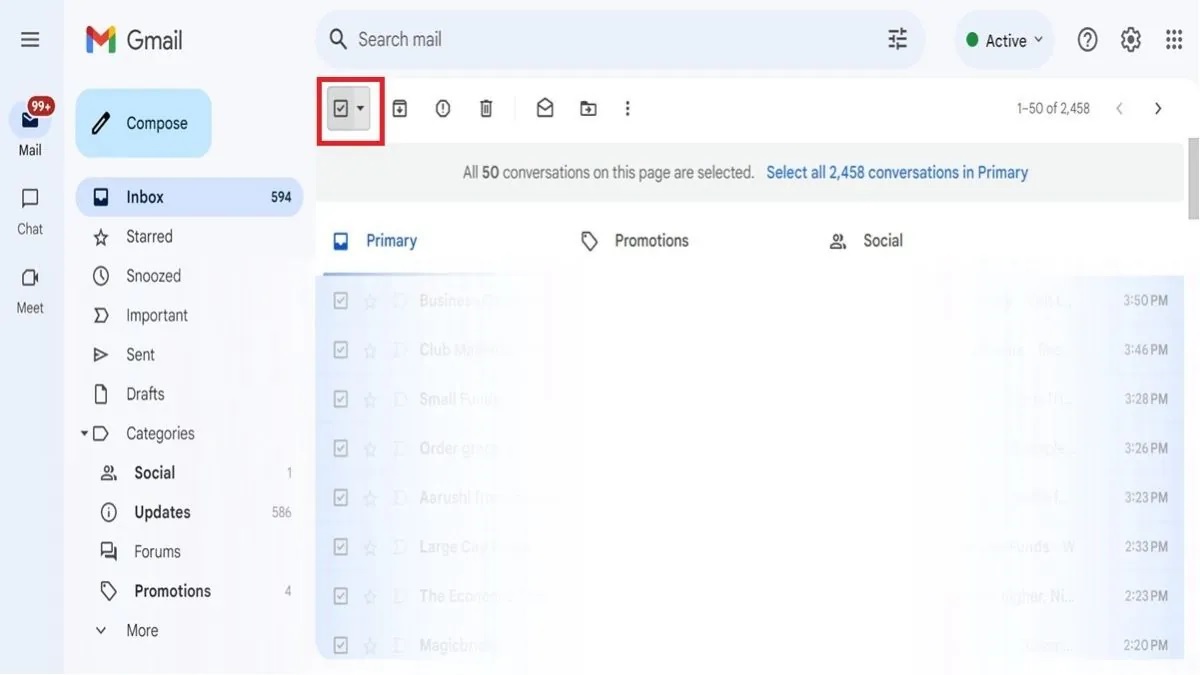
Task: Open the Important folder
Action: [x=156, y=315]
